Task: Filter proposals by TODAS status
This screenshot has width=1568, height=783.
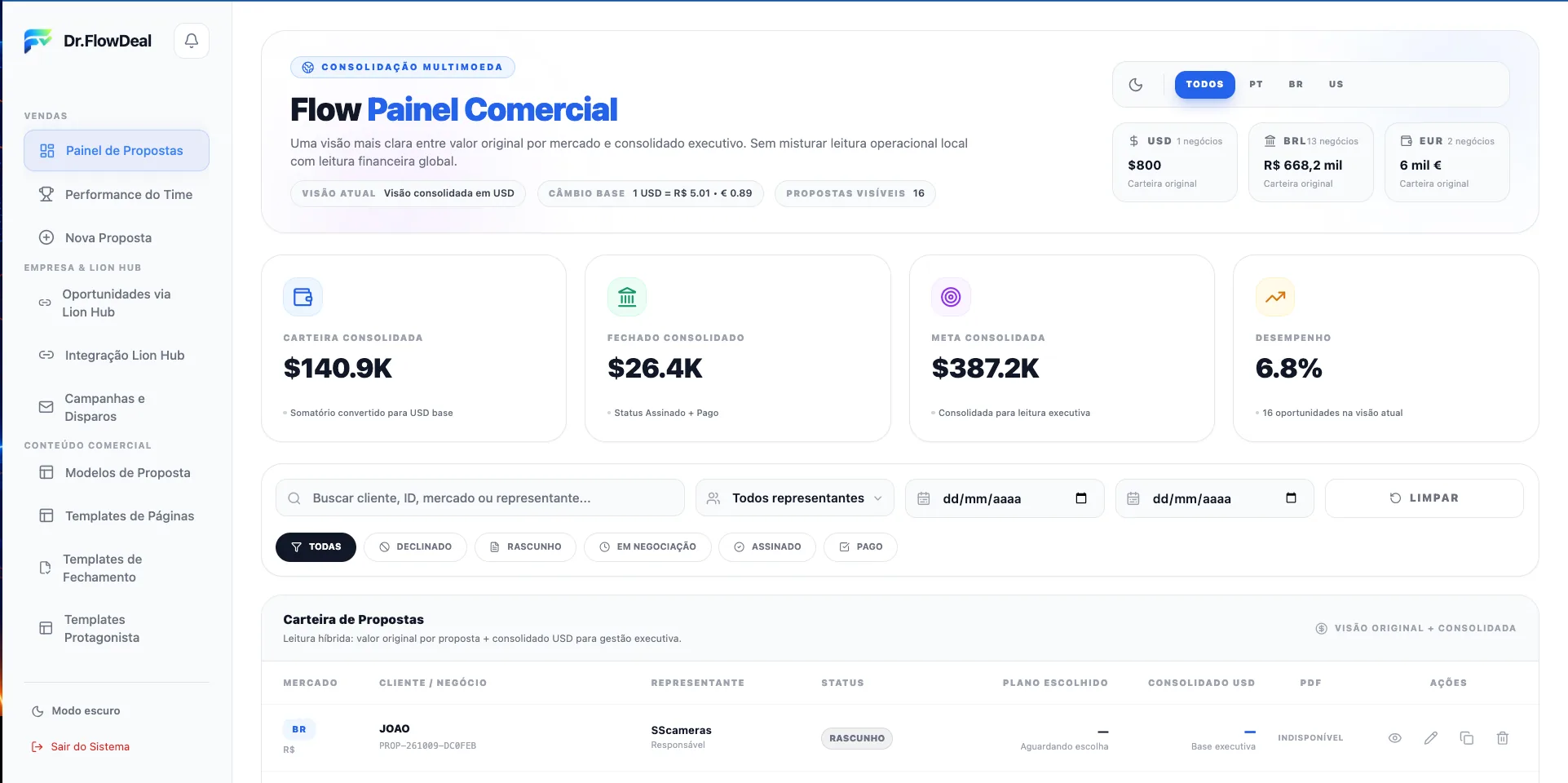Action: click(x=316, y=547)
